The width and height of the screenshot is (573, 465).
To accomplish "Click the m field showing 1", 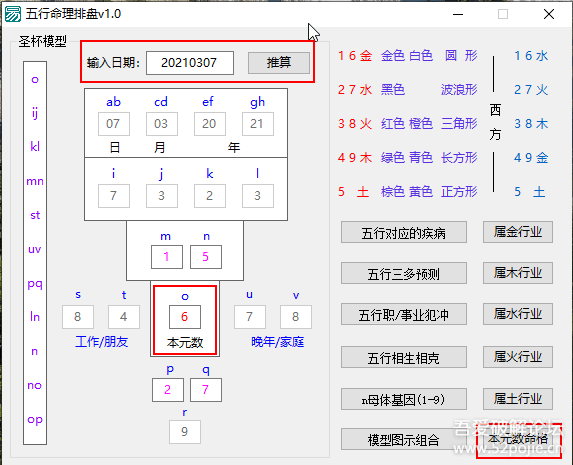I will tap(167, 257).
